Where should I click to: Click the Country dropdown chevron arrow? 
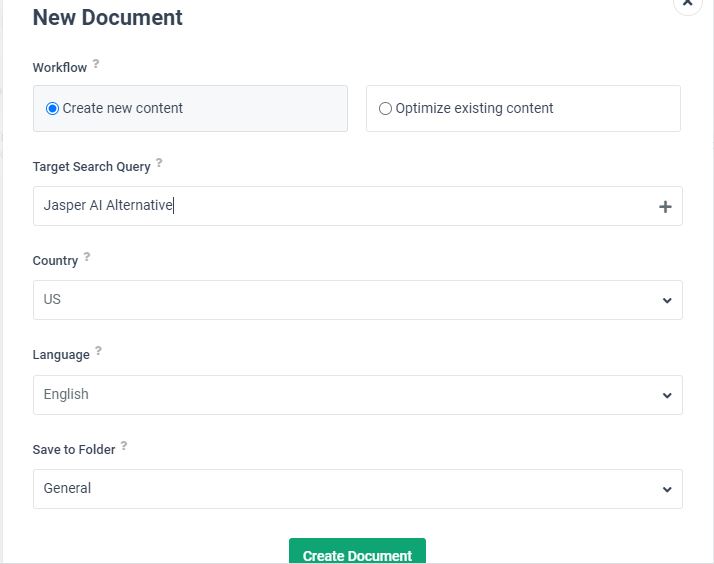tap(667, 301)
